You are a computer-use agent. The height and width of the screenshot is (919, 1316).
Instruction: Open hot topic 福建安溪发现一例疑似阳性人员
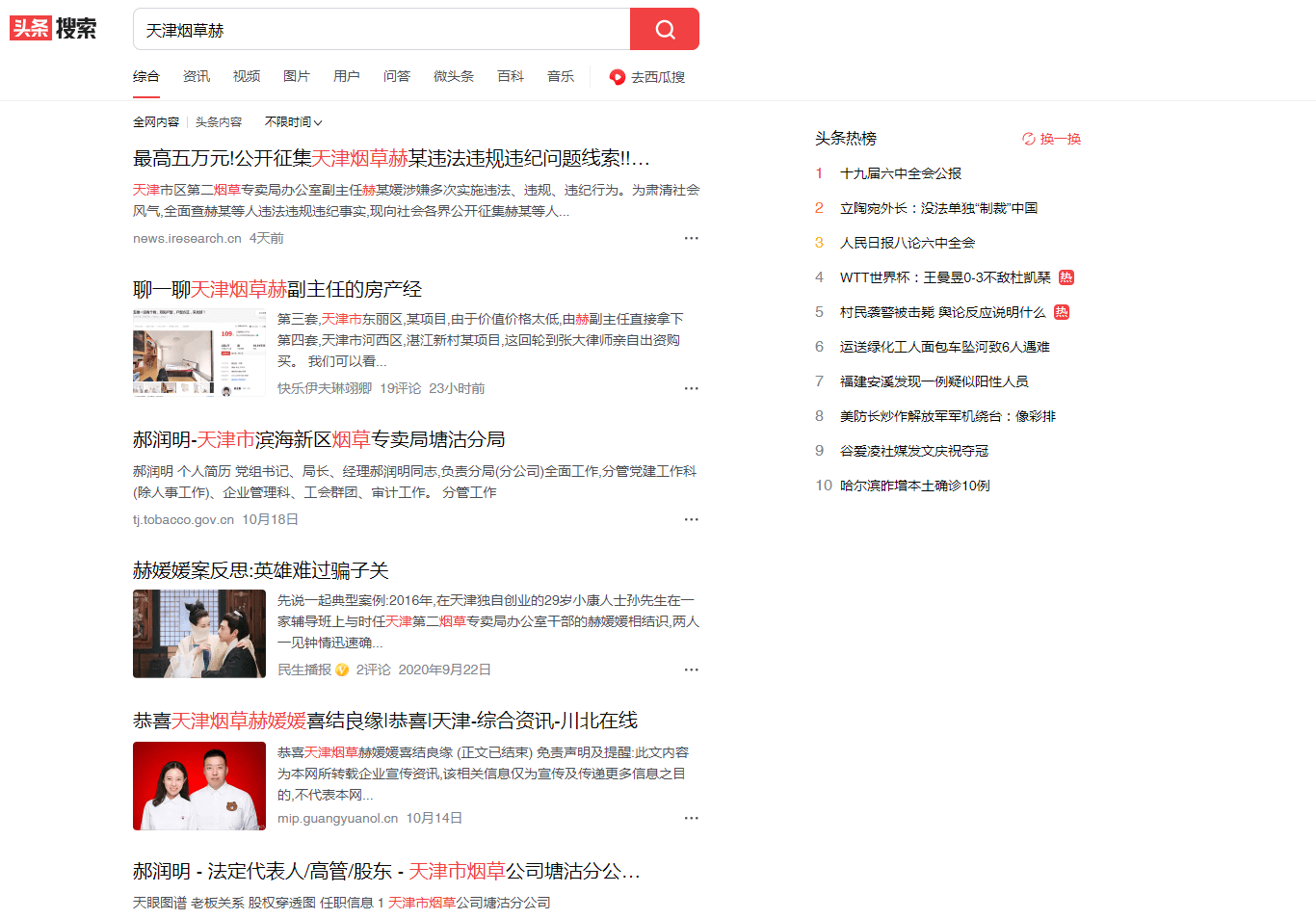tap(934, 381)
